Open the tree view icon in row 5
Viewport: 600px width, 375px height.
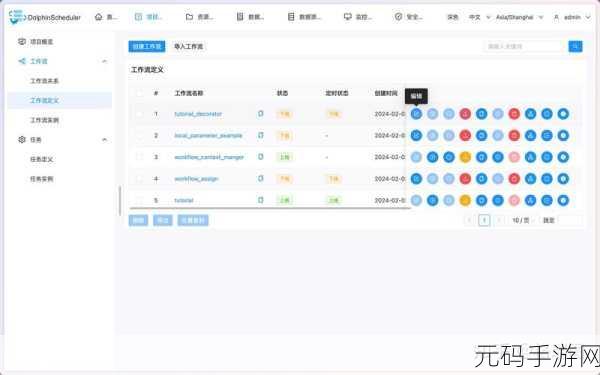530,200
